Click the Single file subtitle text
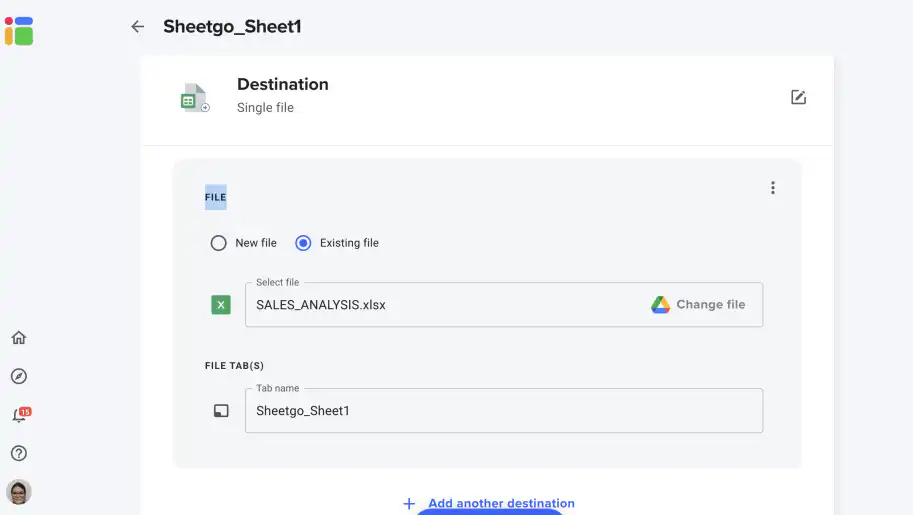The image size is (913, 515). point(265,108)
